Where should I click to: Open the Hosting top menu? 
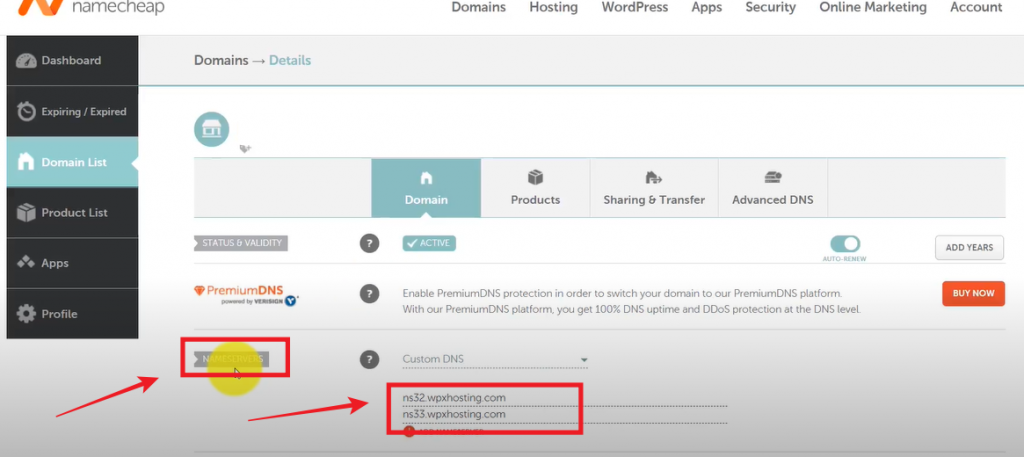coord(553,7)
